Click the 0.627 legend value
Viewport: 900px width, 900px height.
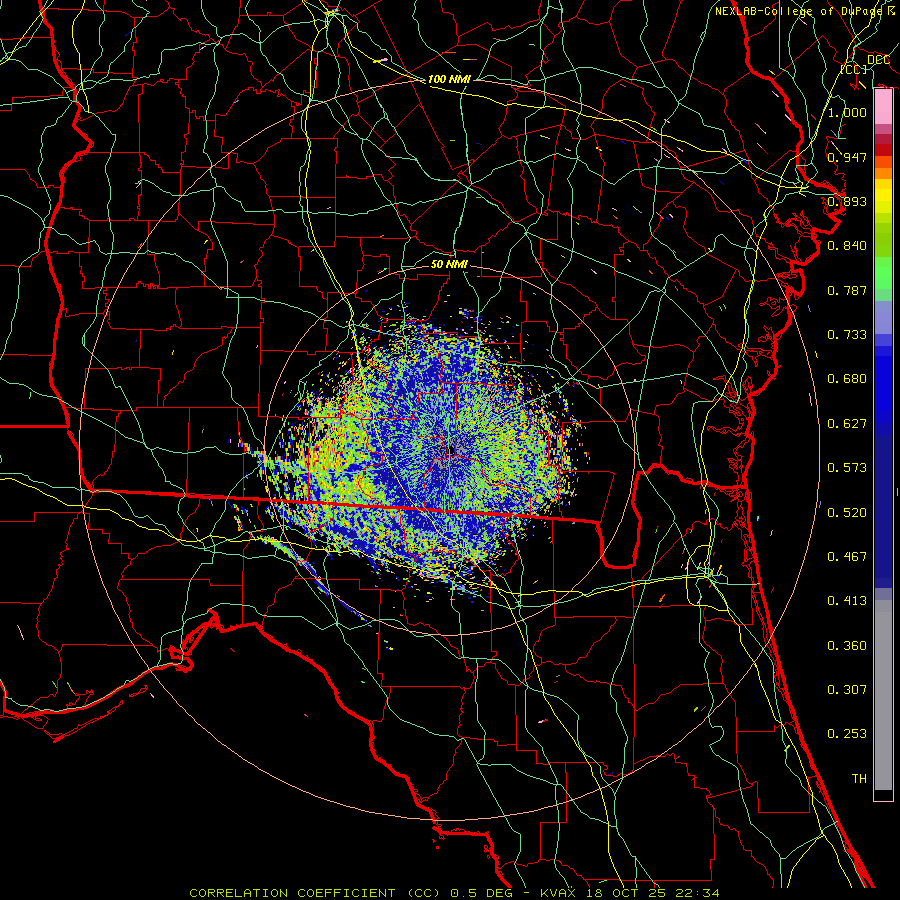coord(847,424)
